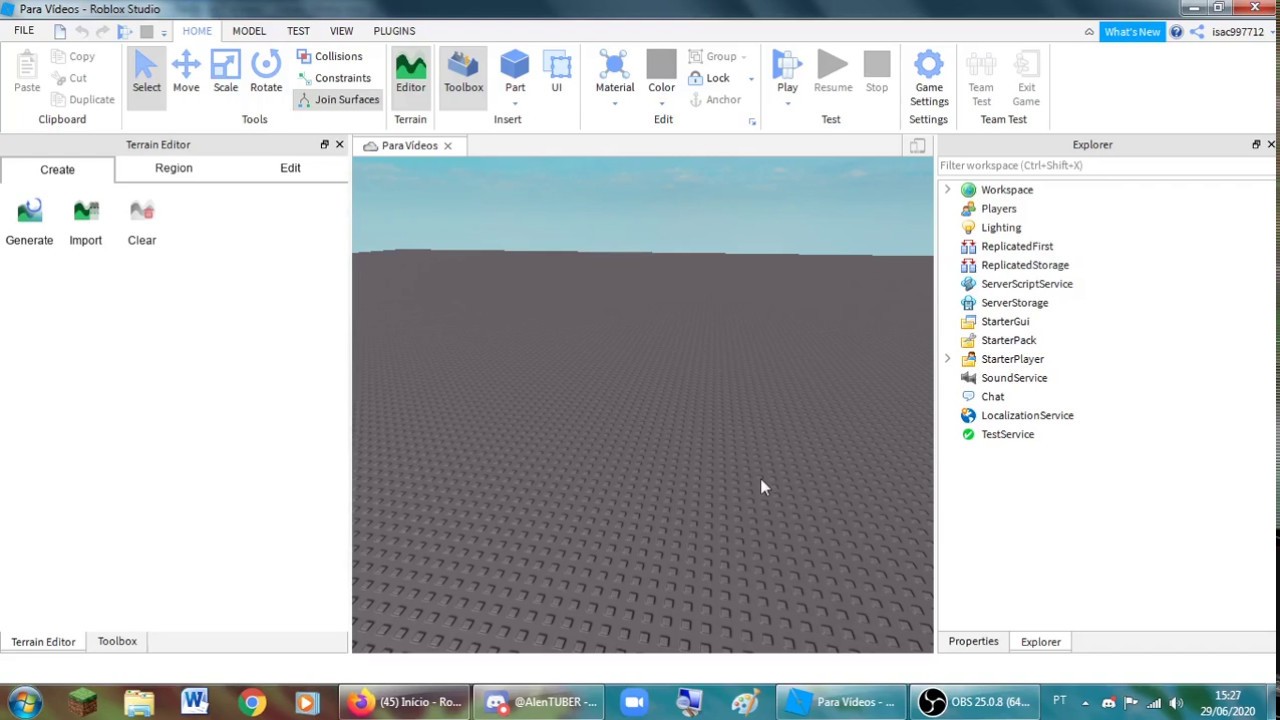Choose the Scale tool
Image resolution: width=1280 pixels, height=720 pixels.
[226, 72]
